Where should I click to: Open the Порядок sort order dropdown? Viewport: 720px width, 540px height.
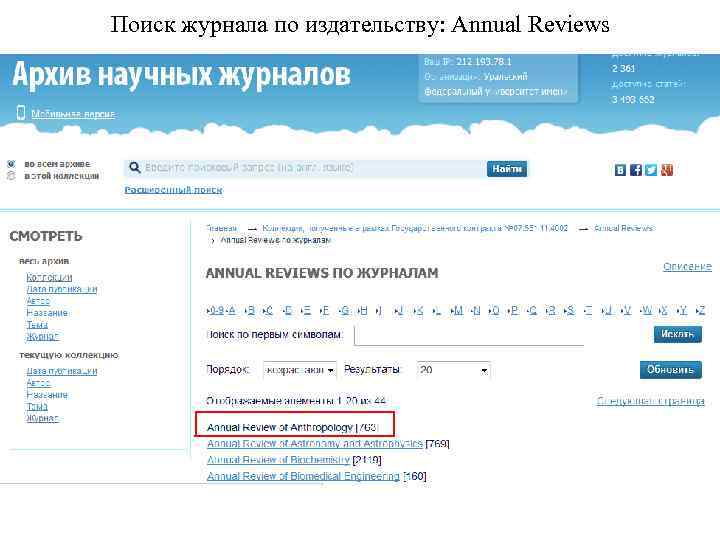(x=300, y=370)
